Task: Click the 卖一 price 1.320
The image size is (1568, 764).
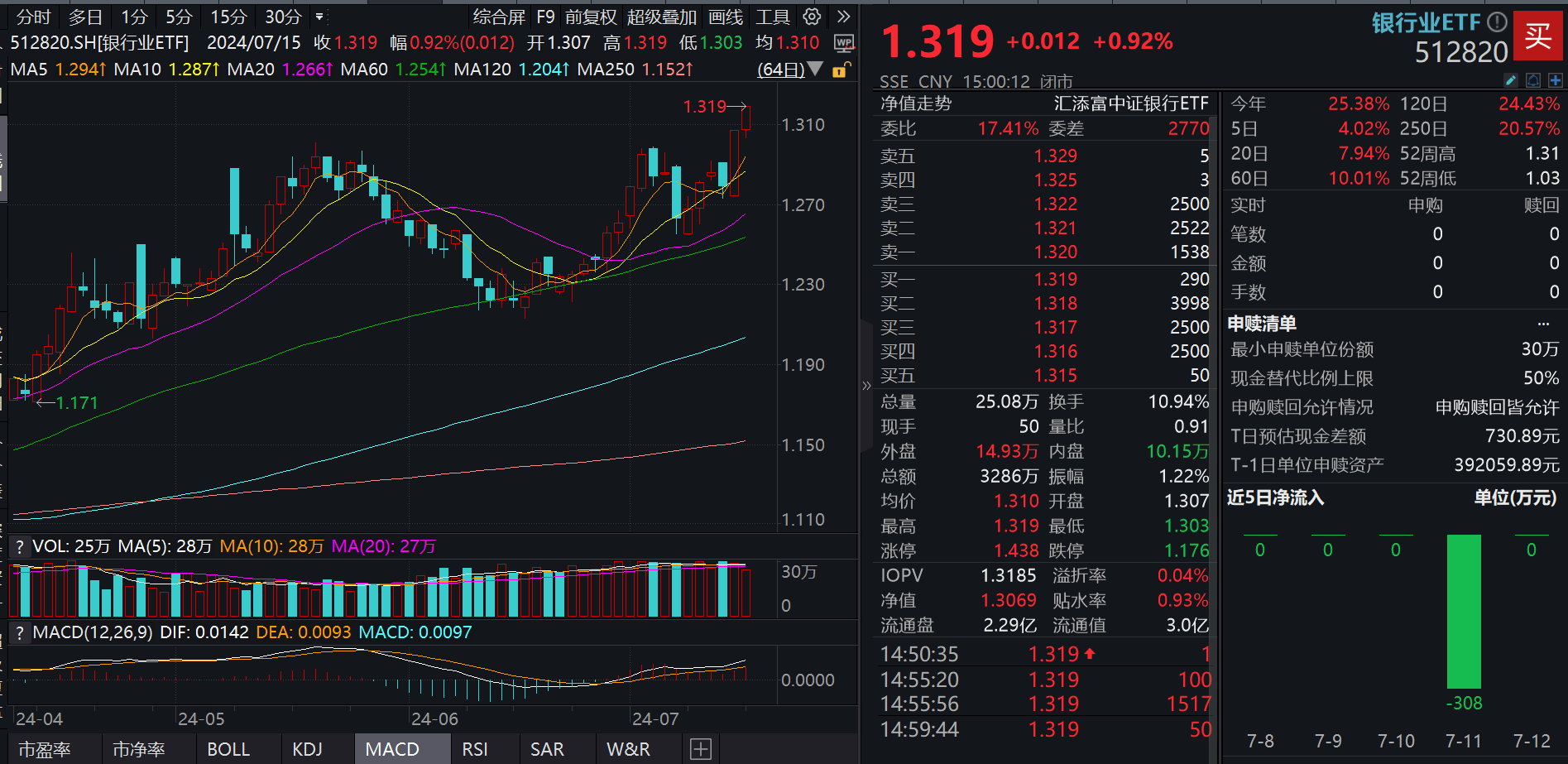Action: point(1056,252)
